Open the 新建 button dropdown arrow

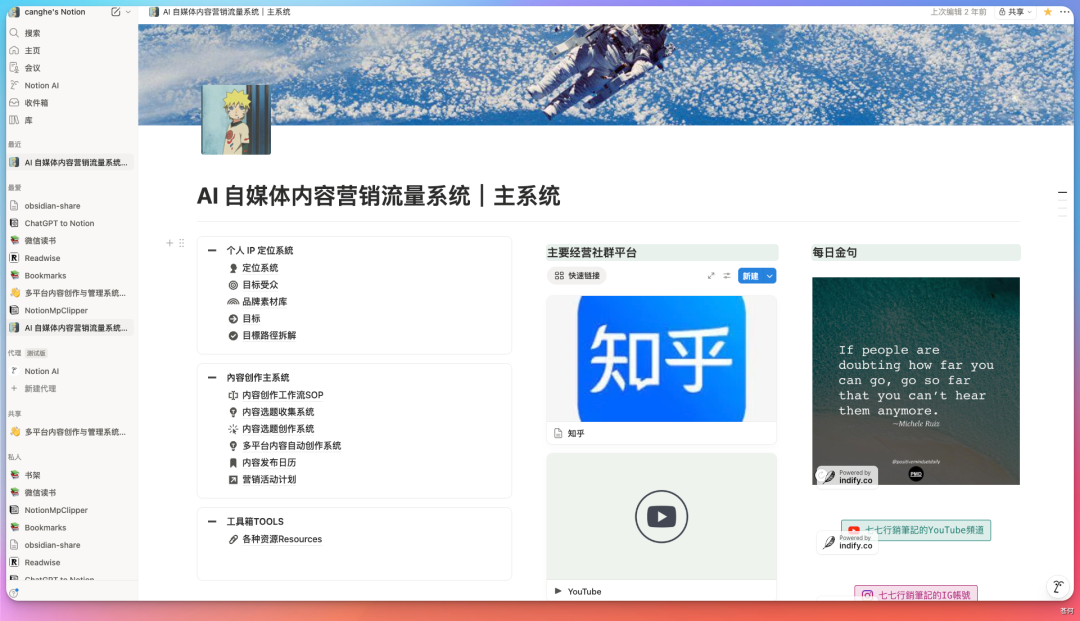tap(770, 275)
